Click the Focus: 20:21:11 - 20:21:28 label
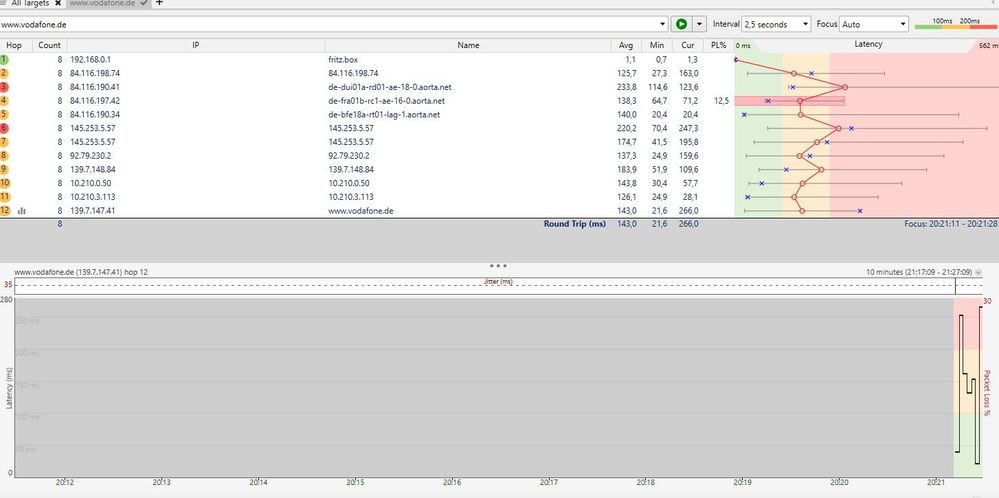The width and height of the screenshot is (999, 498). (x=950, y=224)
